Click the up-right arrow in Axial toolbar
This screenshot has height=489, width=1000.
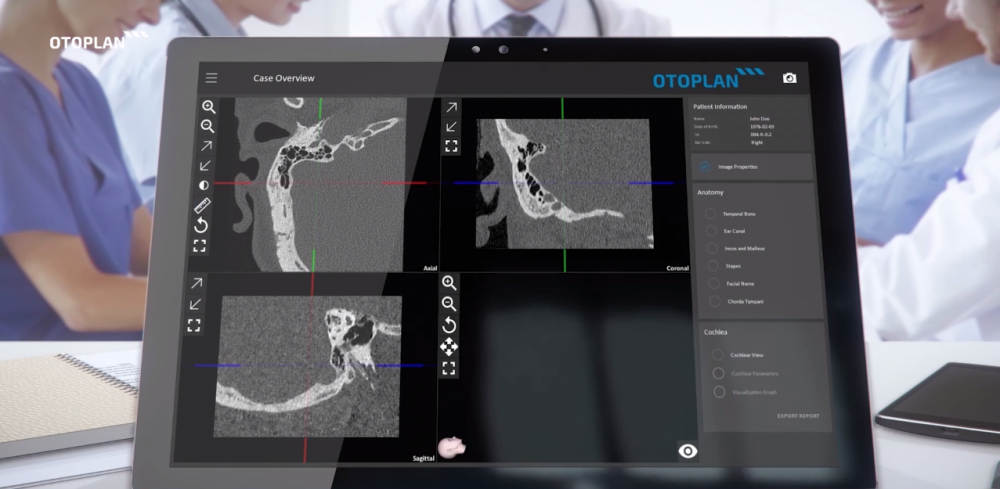pyautogui.click(x=206, y=146)
